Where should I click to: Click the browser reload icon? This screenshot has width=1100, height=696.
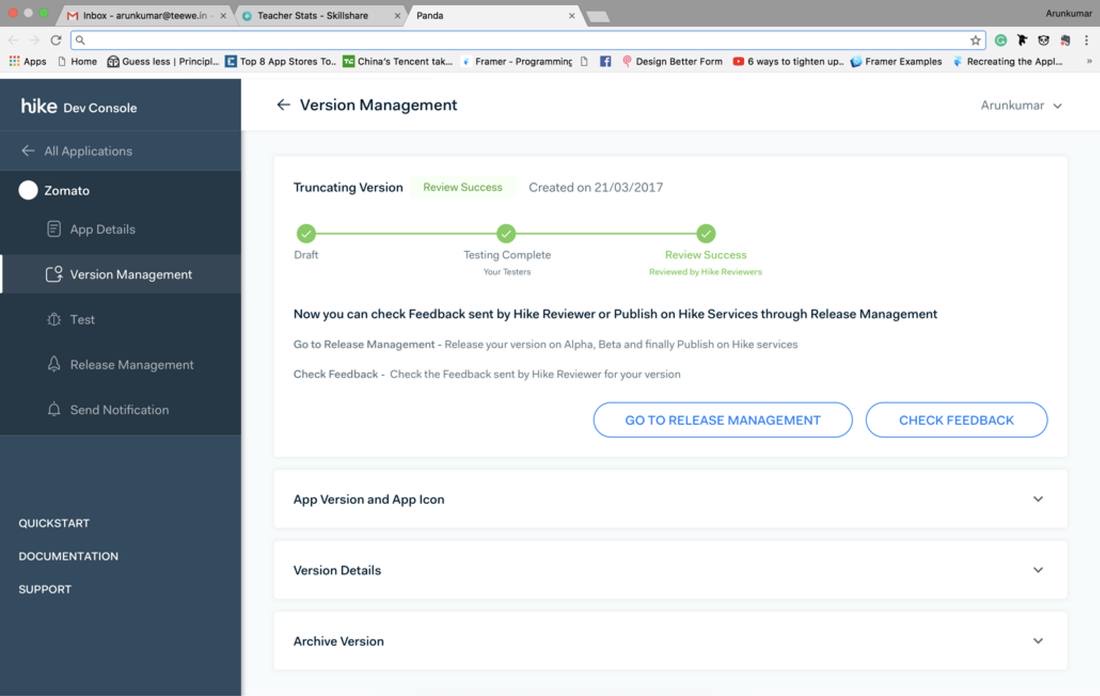pos(56,40)
